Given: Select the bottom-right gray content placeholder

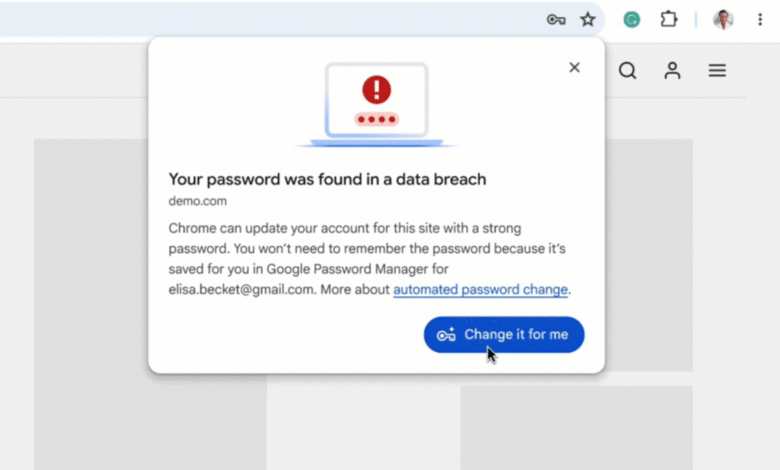Looking at the screenshot, I should click(x=576, y=427).
